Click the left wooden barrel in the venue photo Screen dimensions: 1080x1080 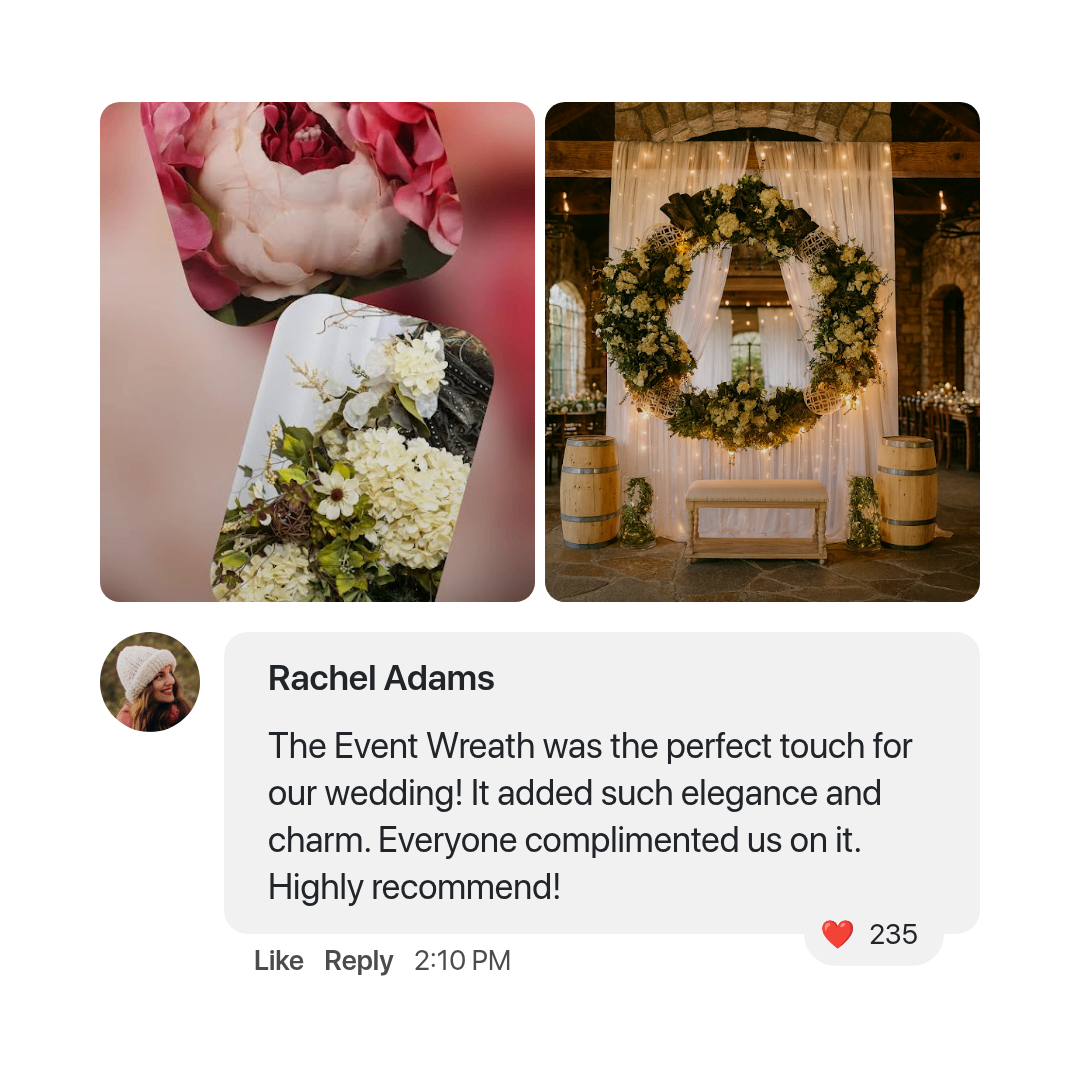[x=589, y=492]
